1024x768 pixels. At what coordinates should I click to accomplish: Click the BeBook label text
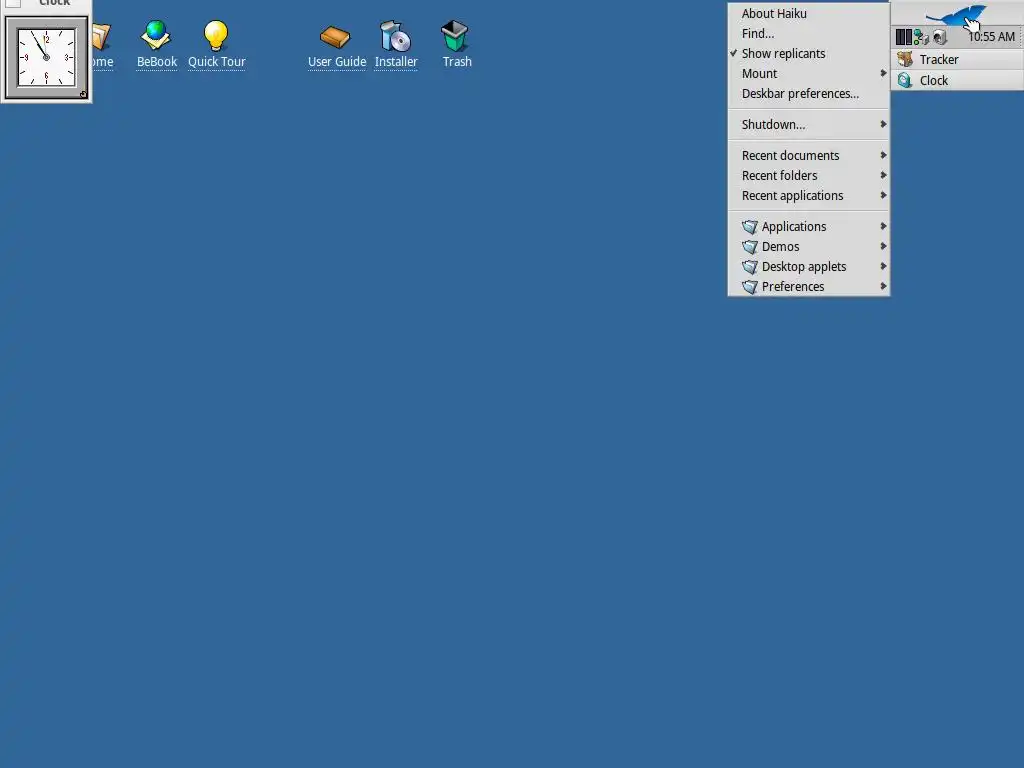pyautogui.click(x=157, y=62)
